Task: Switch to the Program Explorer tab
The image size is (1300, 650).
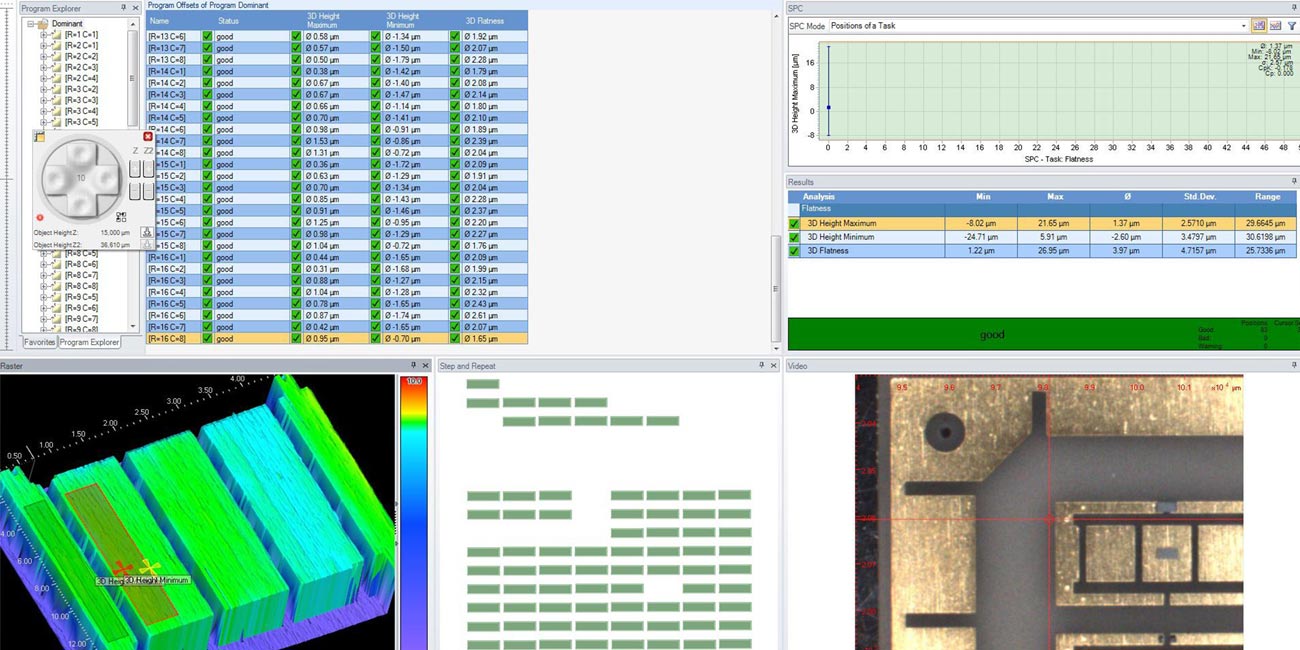Action: [89, 342]
